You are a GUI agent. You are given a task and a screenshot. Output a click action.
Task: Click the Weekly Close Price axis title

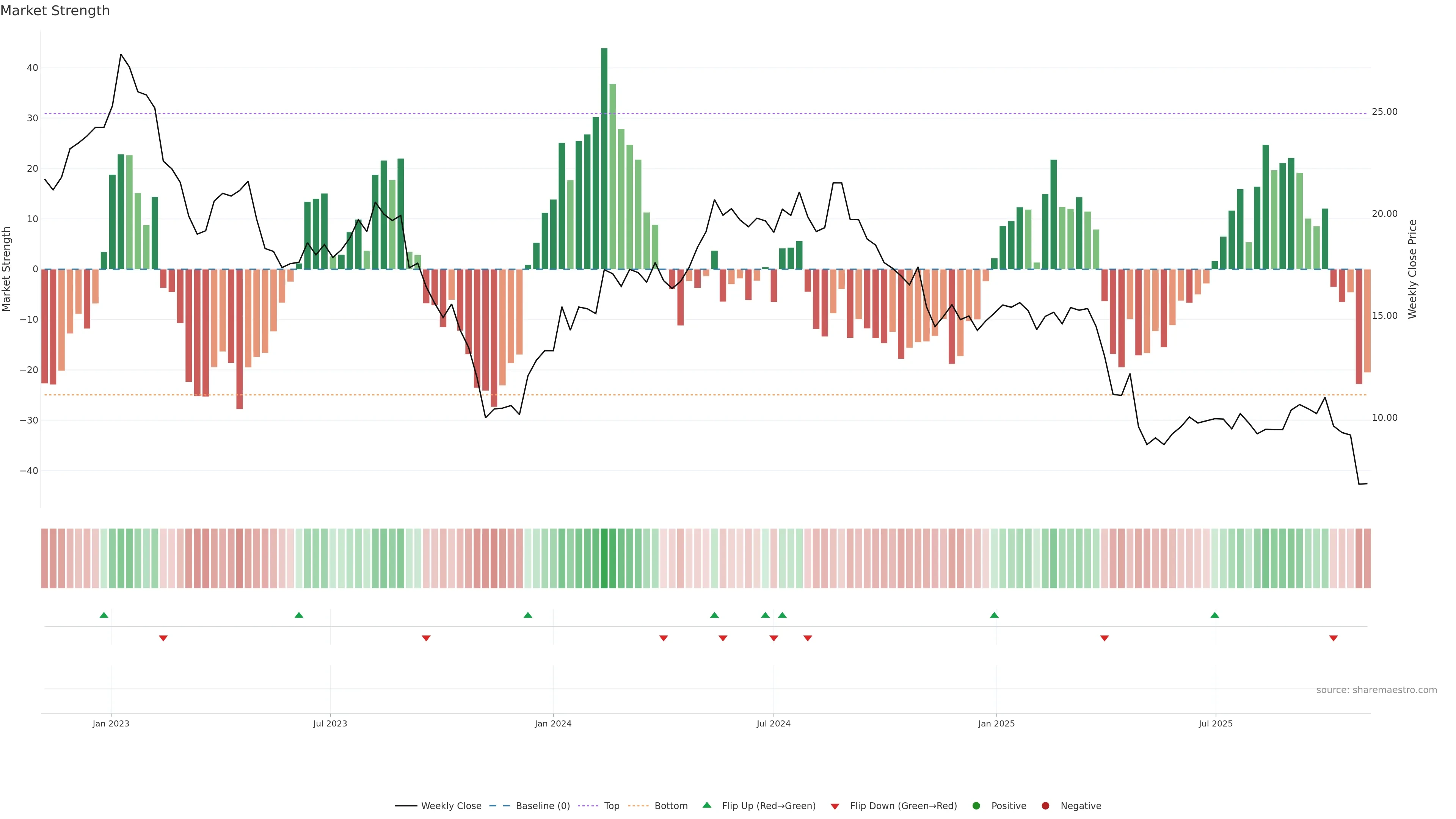(x=1412, y=269)
